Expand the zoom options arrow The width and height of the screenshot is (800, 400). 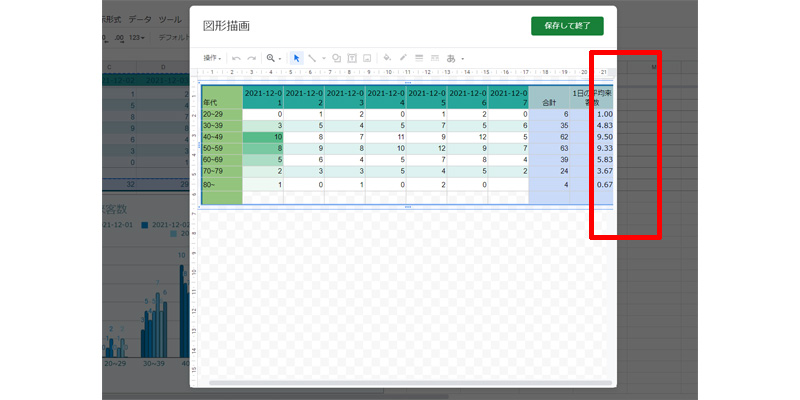[280, 59]
